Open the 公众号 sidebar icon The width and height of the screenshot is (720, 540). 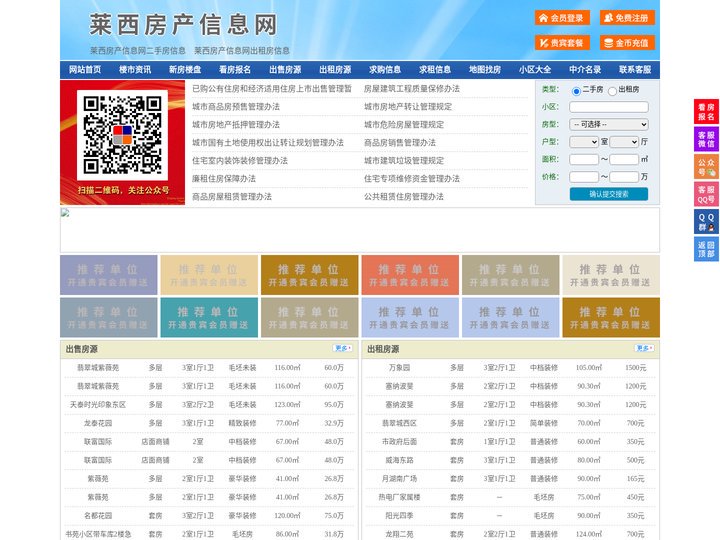click(706, 167)
